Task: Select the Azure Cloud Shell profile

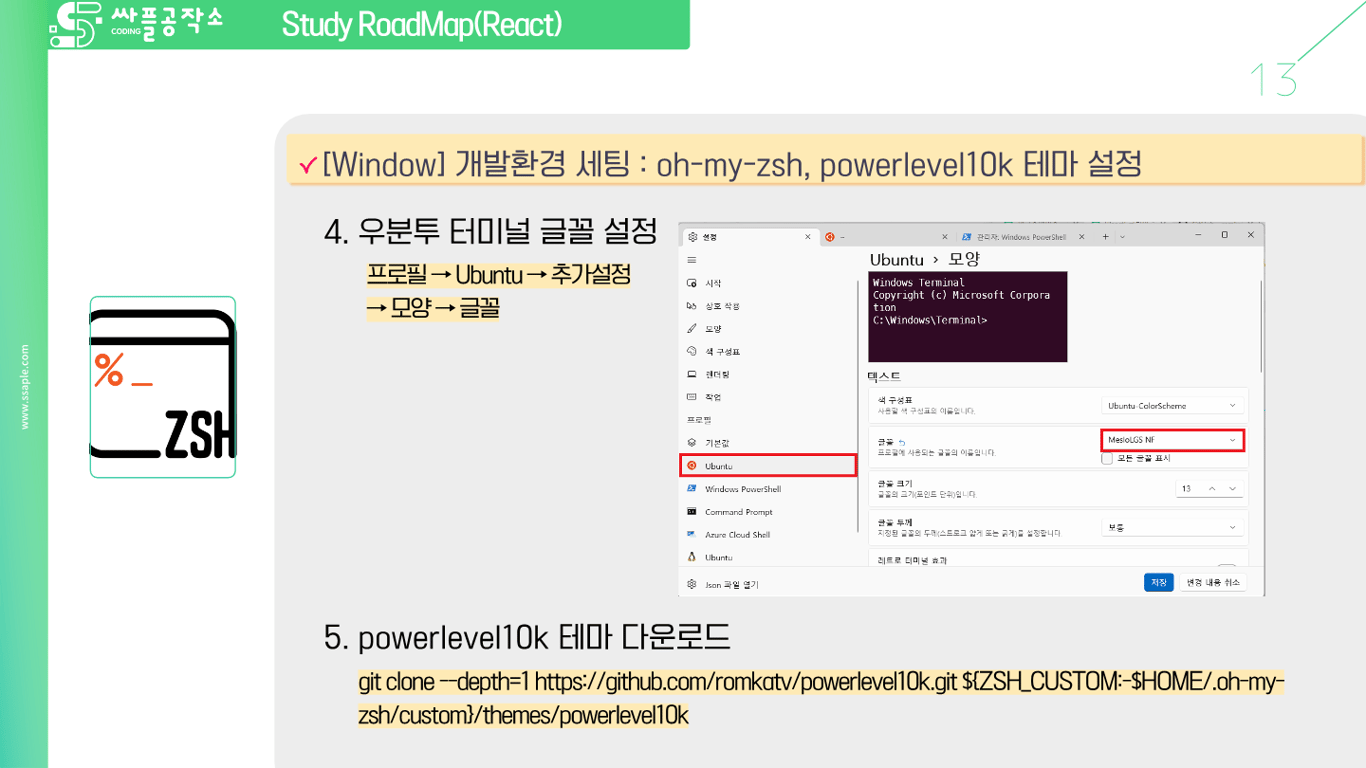Action: pos(768,535)
